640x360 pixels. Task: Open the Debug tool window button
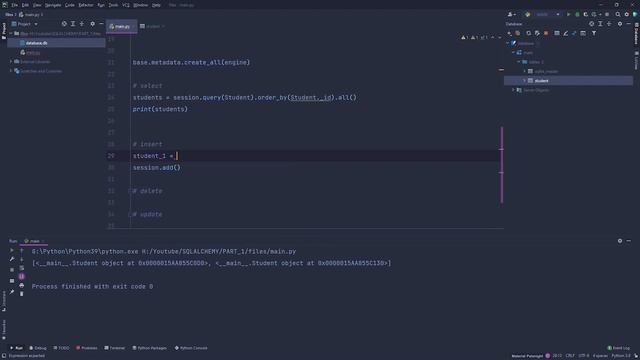pyautogui.click(x=38, y=348)
